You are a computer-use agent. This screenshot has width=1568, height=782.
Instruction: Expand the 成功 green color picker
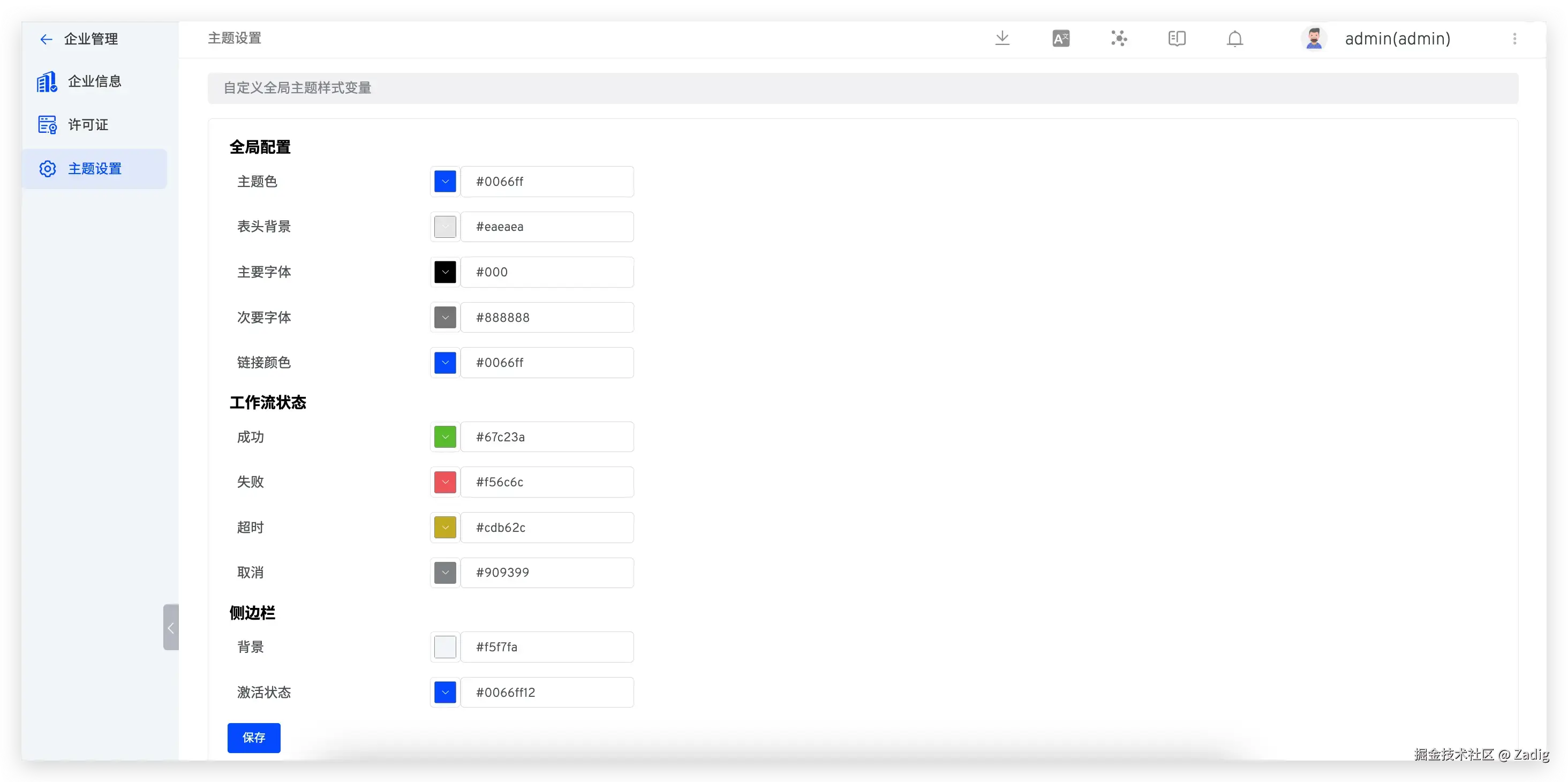pyautogui.click(x=445, y=437)
